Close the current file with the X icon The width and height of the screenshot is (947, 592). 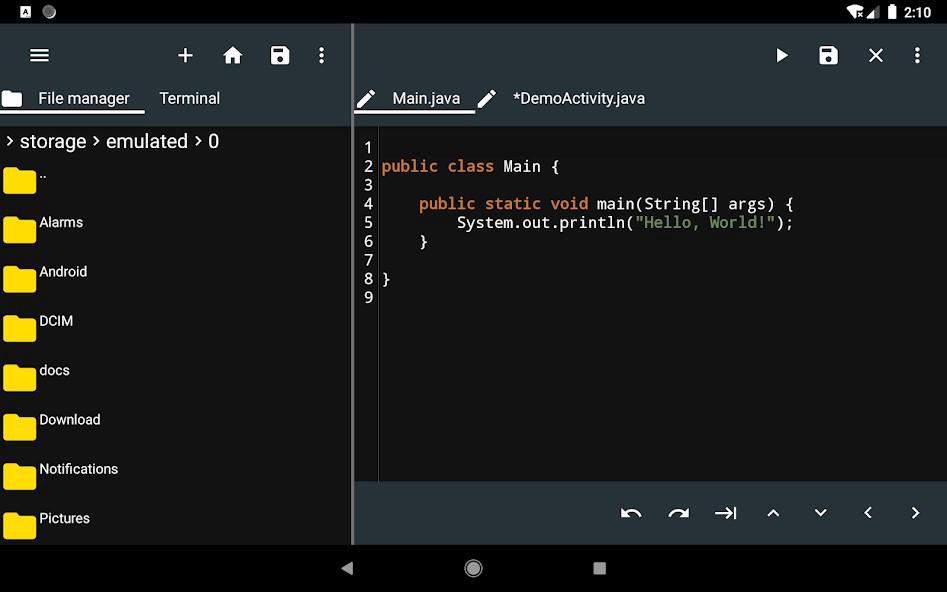pos(875,55)
